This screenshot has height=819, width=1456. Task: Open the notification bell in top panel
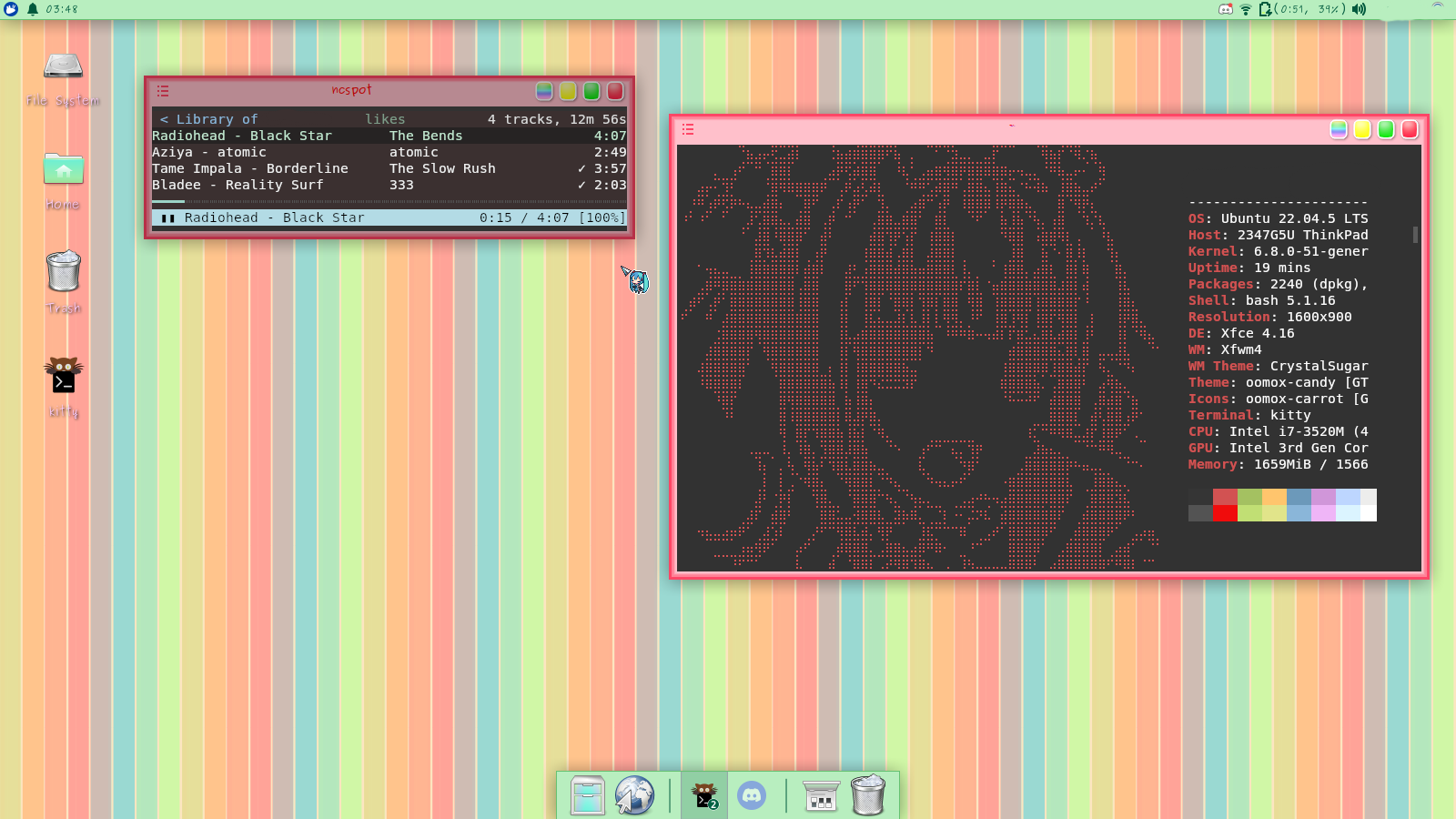click(33, 9)
